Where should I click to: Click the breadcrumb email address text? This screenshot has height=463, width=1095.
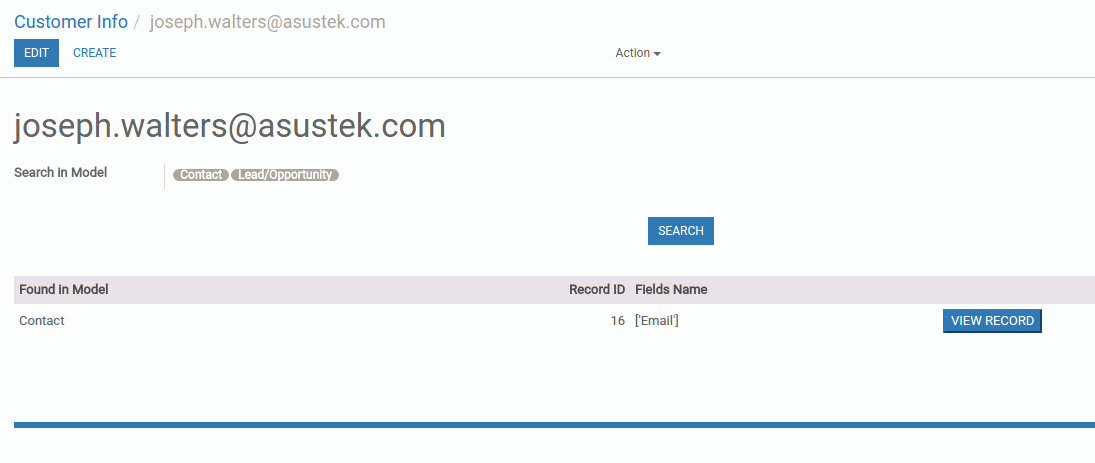tap(267, 22)
